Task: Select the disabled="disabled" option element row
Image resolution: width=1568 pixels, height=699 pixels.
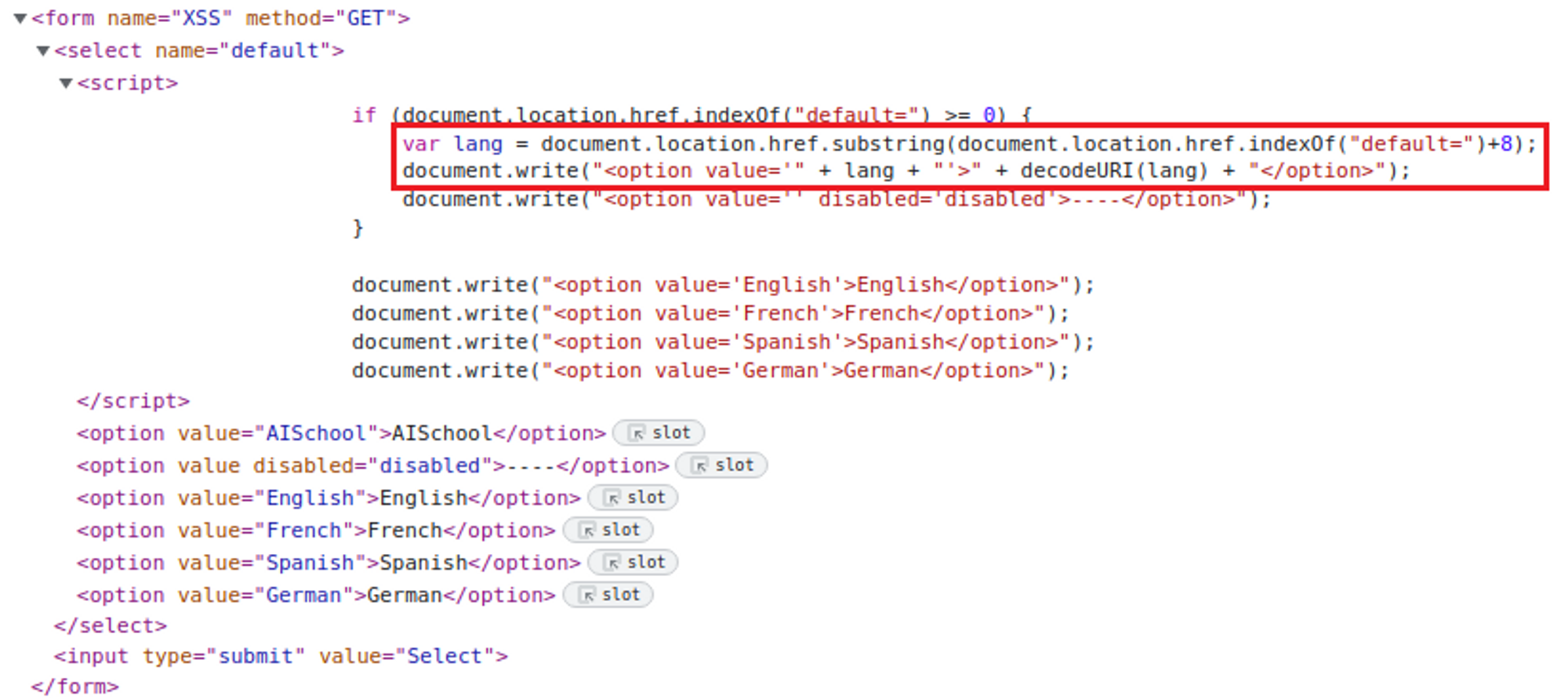Action: pyautogui.click(x=373, y=465)
